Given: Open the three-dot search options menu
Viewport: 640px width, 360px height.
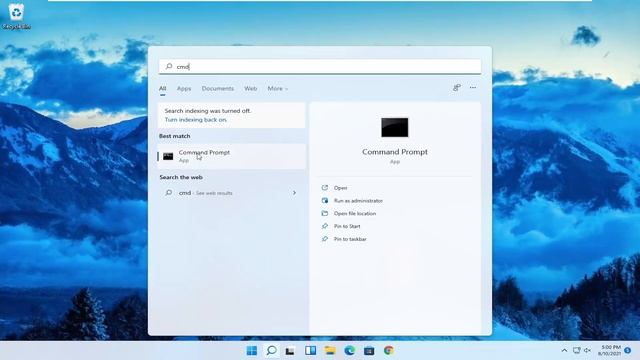Looking at the screenshot, I should pyautogui.click(x=473, y=87).
